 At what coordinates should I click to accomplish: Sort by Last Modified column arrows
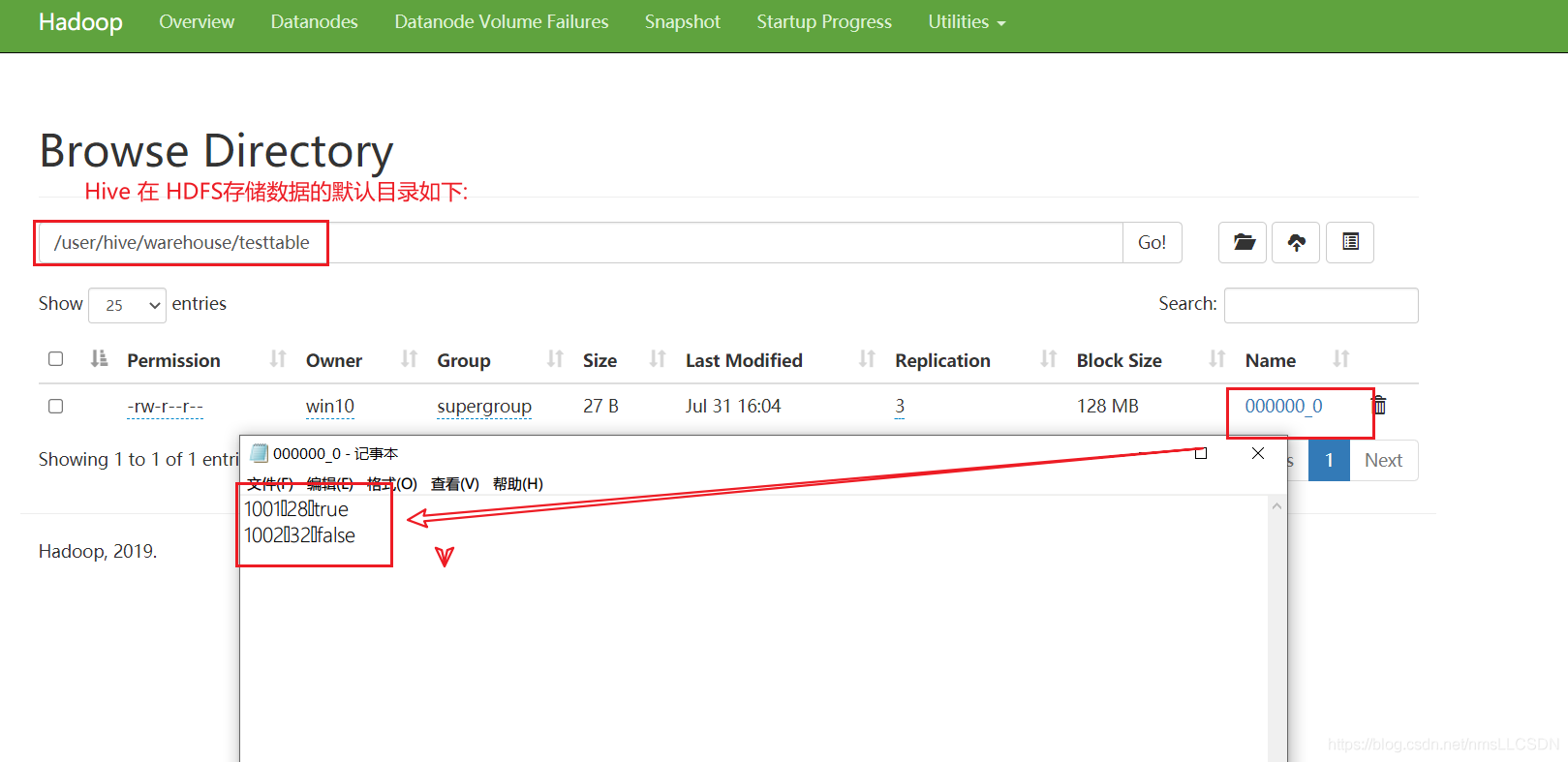(867, 359)
